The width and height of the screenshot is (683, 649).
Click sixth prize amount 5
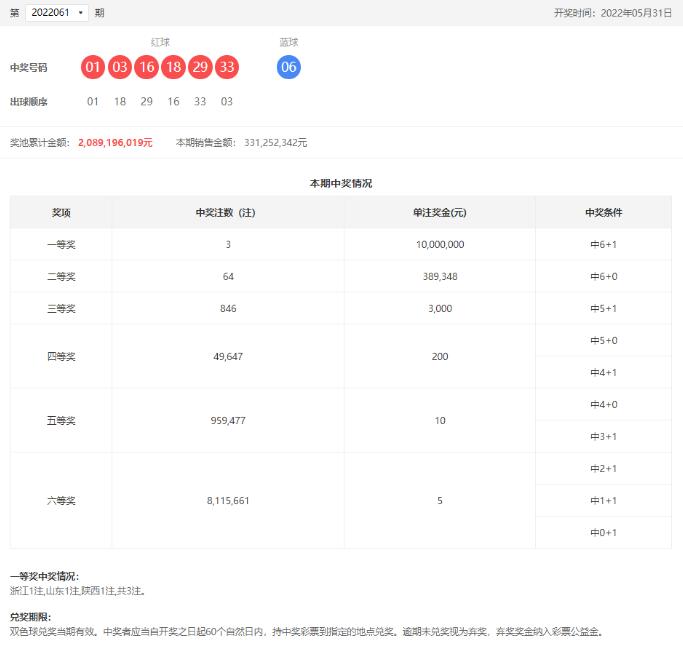coord(440,501)
